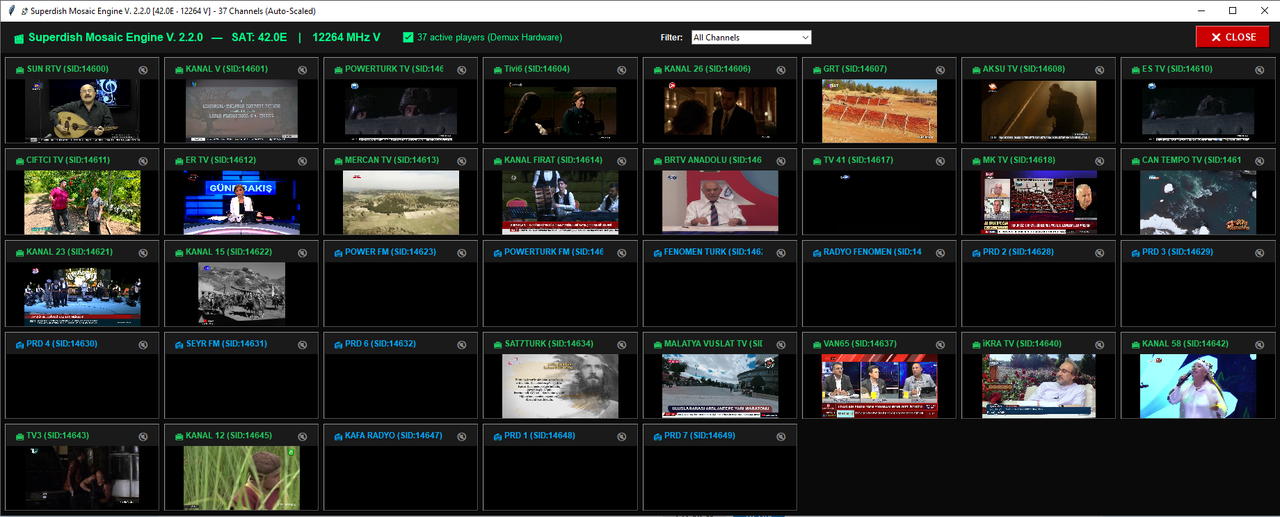Click the 'SAT: 42.0E' header text
1280x517 pixels.
259,37
